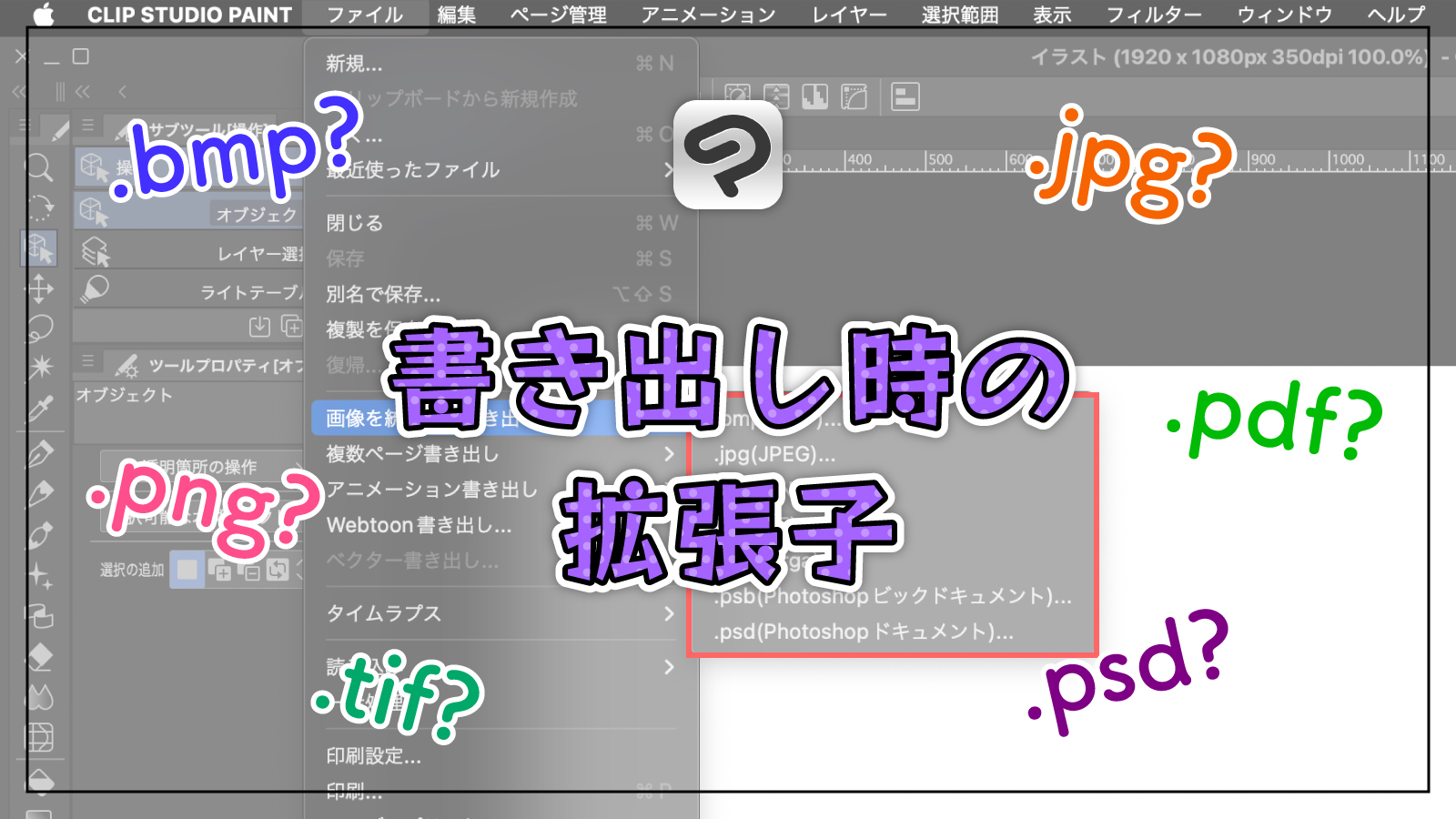Image resolution: width=1456 pixels, height=819 pixels.
Task: Open the 表示 menu
Action: (x=1052, y=15)
